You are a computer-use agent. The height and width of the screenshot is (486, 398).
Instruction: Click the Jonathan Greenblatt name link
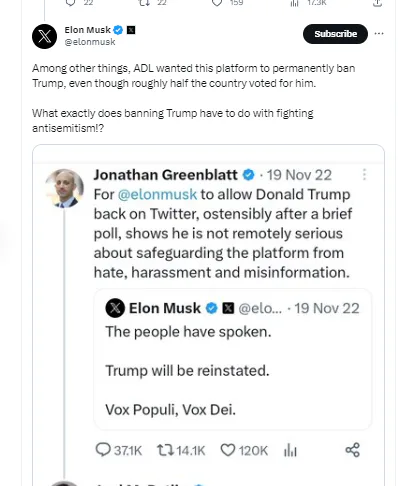pos(165,175)
